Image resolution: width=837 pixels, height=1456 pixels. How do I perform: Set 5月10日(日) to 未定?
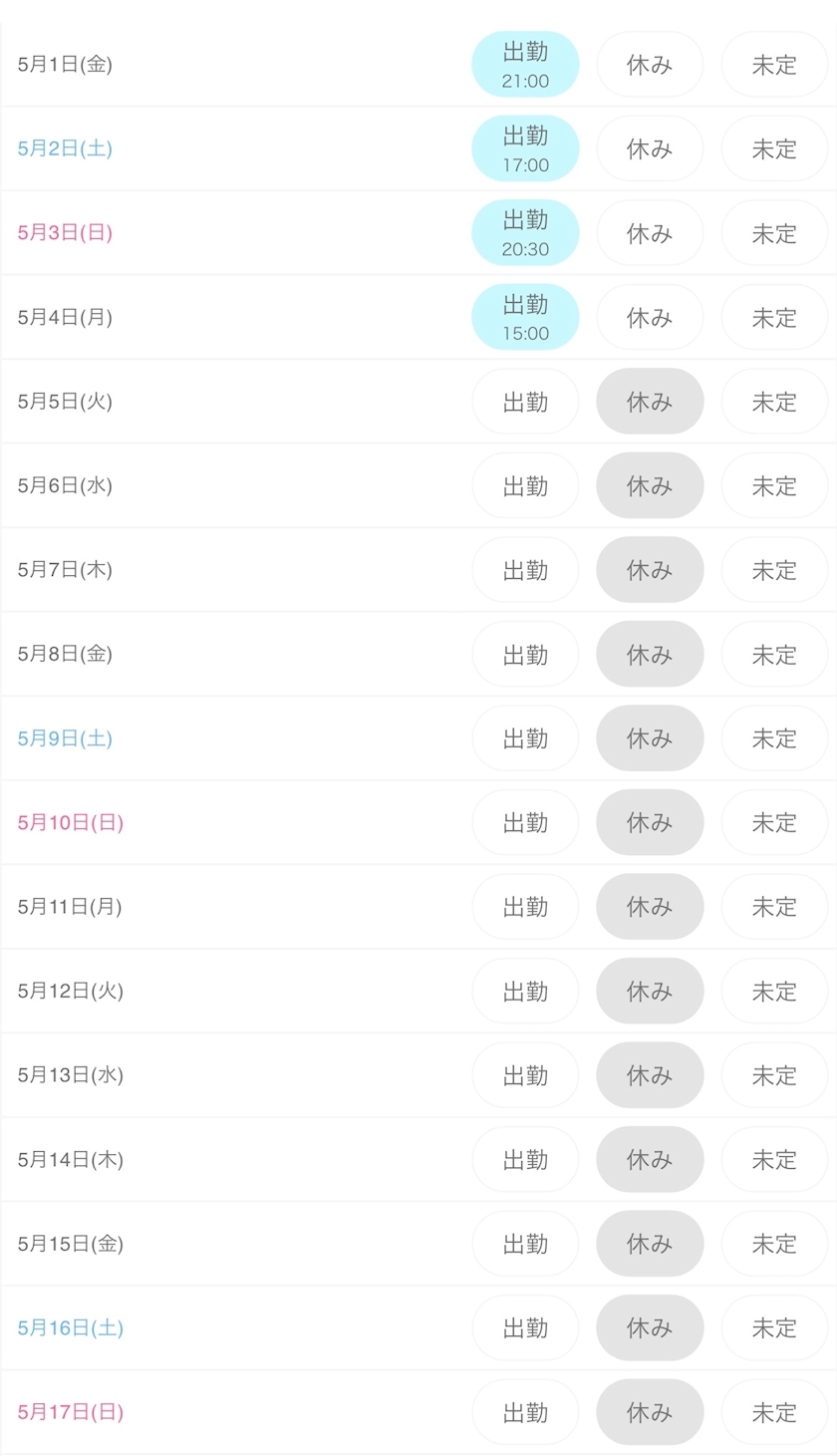click(x=774, y=823)
